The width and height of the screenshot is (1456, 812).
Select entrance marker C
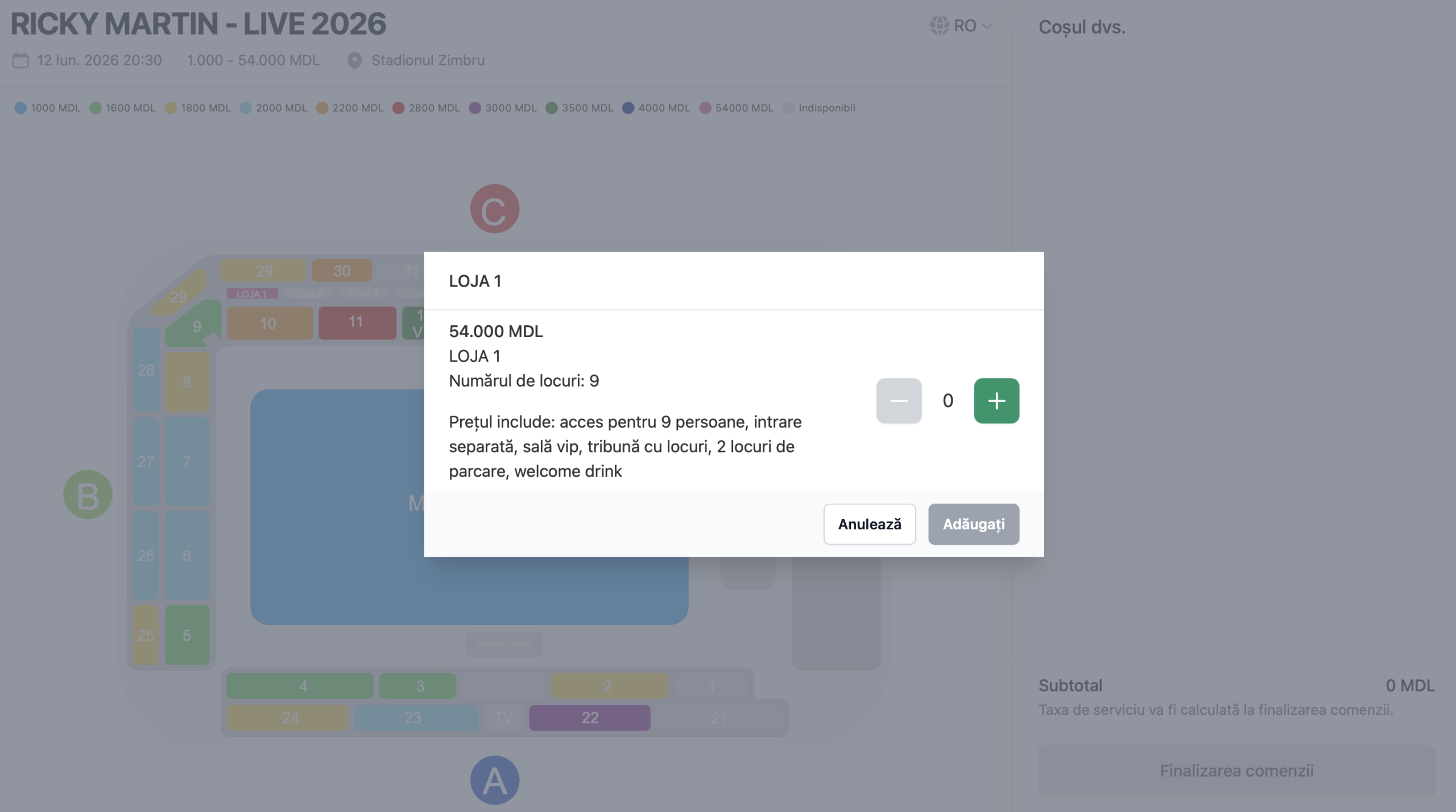(494, 209)
